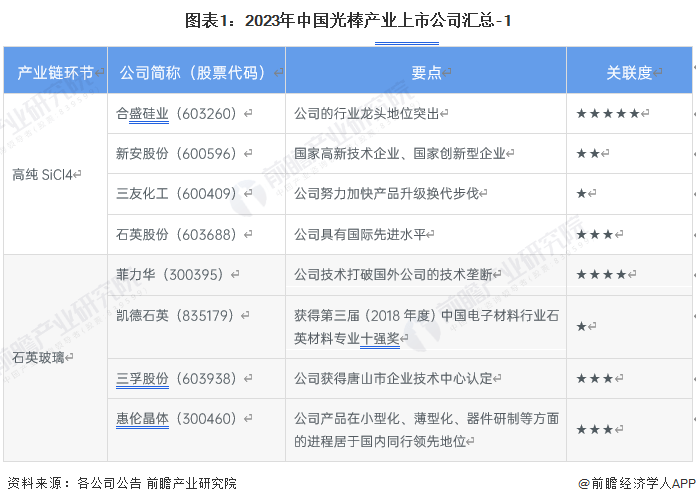Click the underlined 三孚股份 (603938) text
696x504 pixels.
(x=176, y=379)
